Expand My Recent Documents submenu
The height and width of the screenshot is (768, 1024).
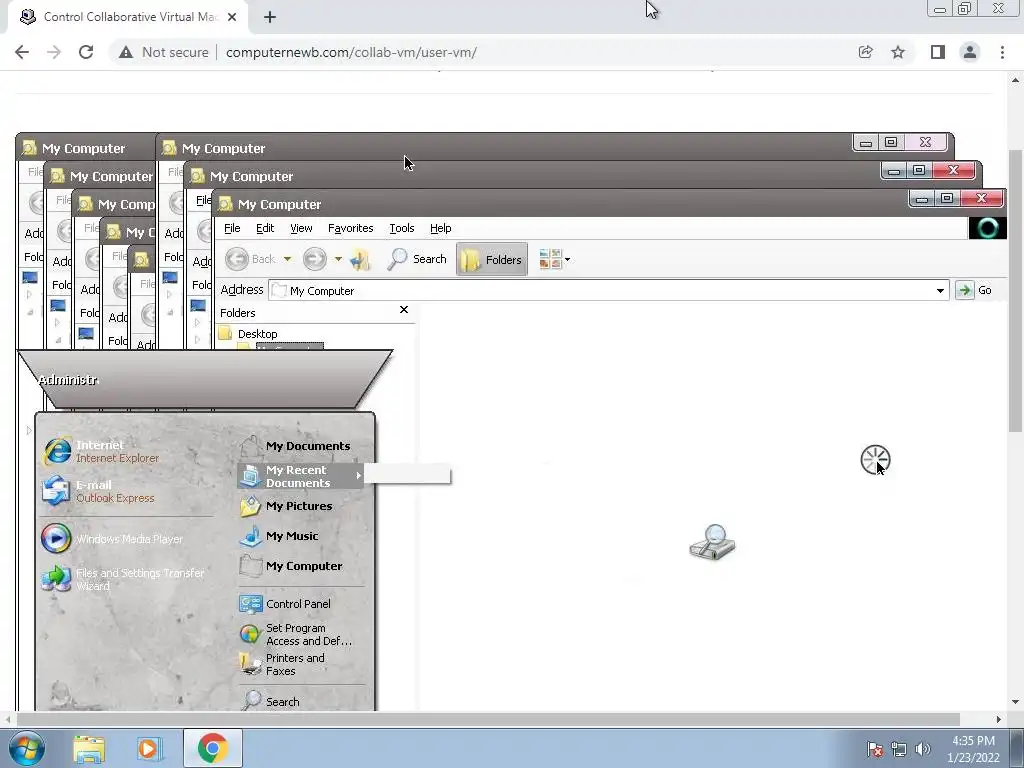300,476
